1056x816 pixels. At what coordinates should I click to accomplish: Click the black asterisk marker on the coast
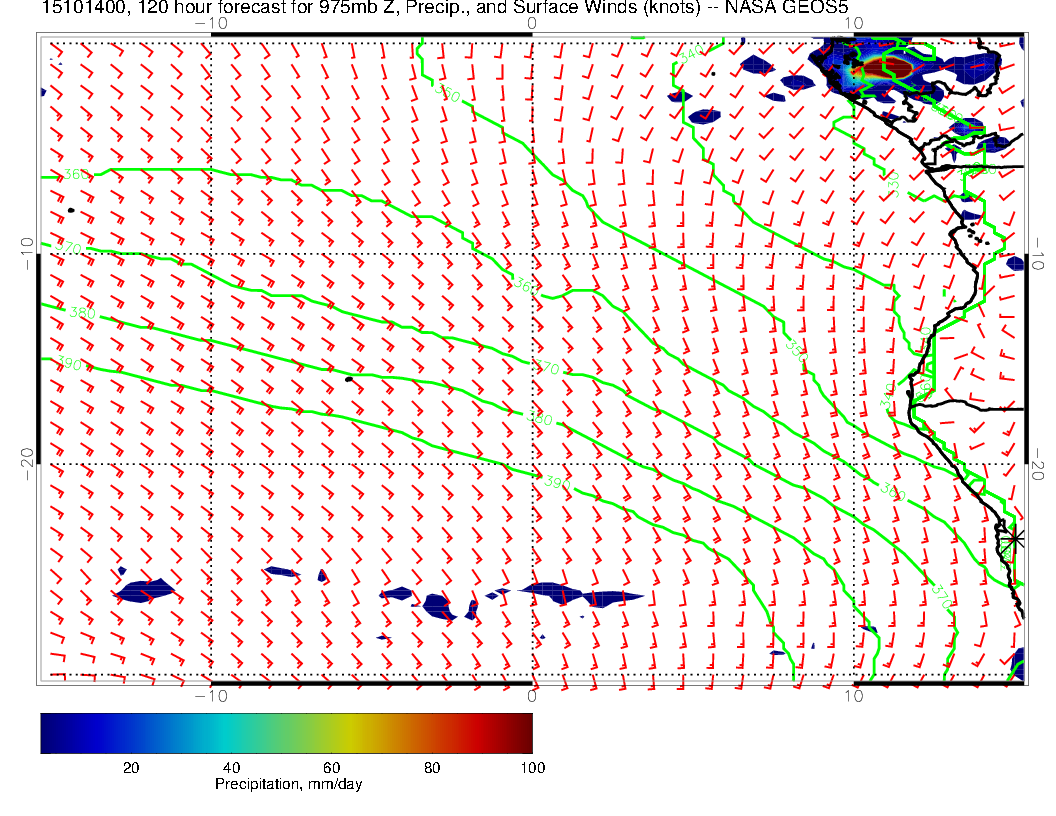tap(1015, 538)
